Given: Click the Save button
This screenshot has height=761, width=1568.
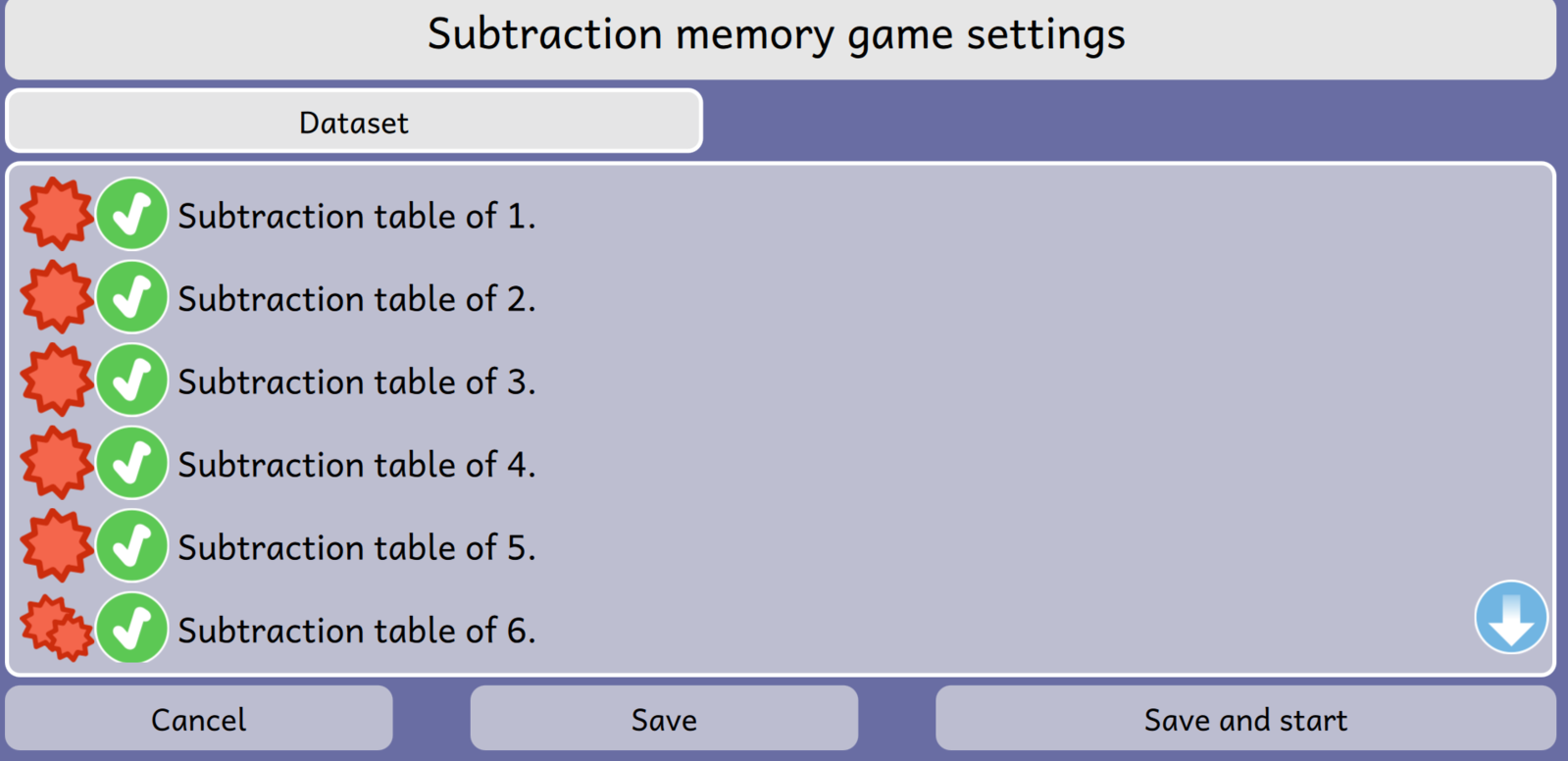Looking at the screenshot, I should tap(664, 719).
